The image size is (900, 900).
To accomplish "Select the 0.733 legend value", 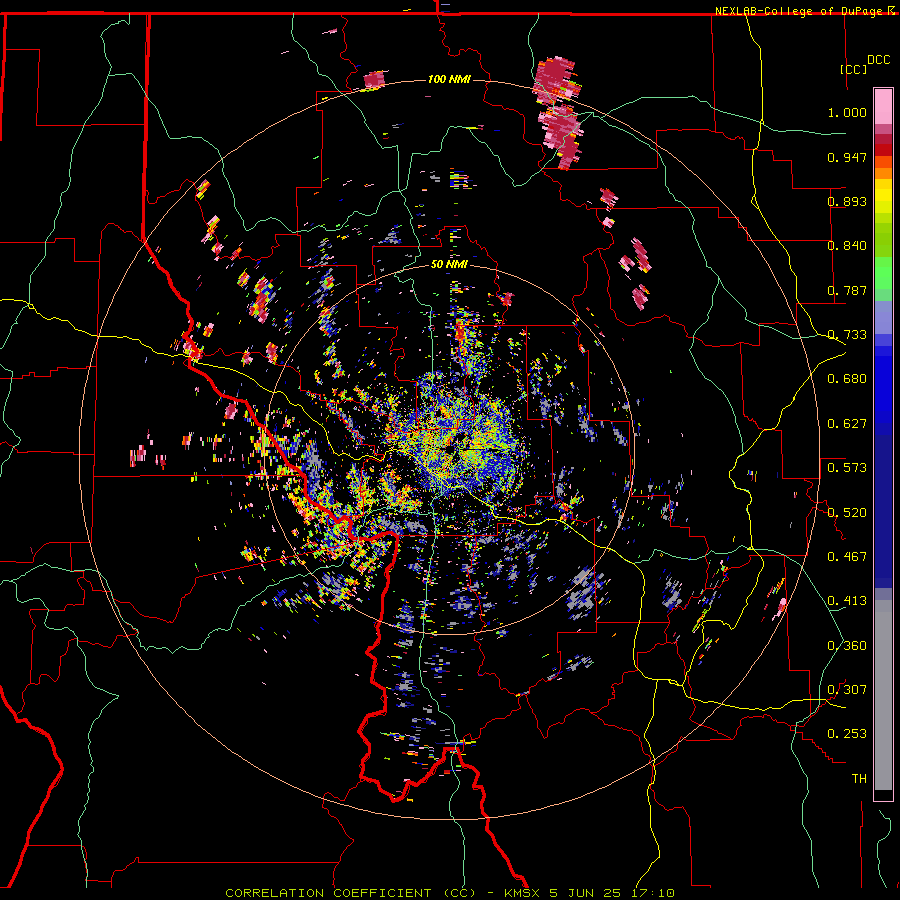I will point(847,335).
